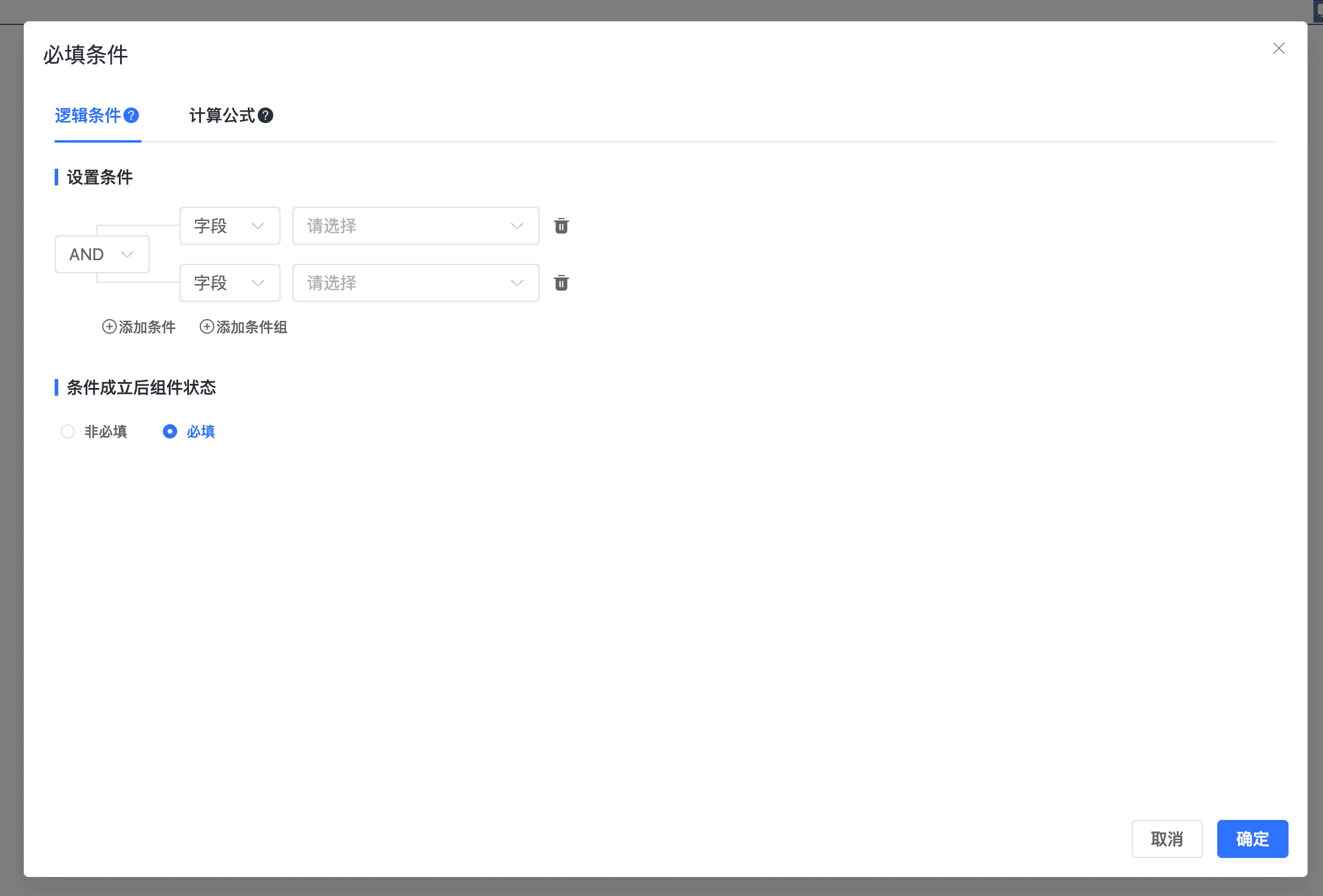Screen dimensions: 1323x896
Task: Close the 必填条件 dialog
Action: [1278, 48]
